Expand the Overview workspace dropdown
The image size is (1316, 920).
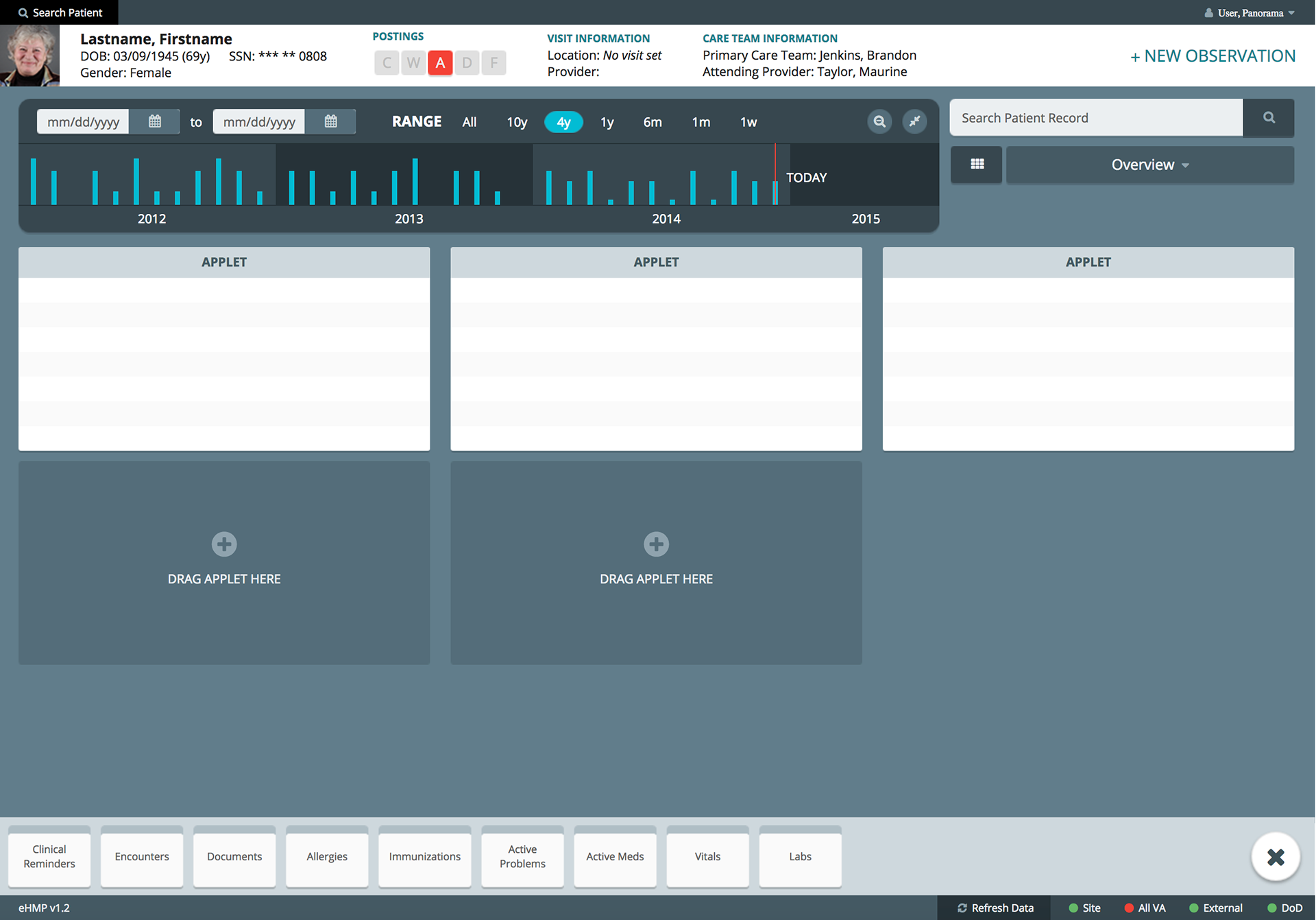coord(1149,165)
